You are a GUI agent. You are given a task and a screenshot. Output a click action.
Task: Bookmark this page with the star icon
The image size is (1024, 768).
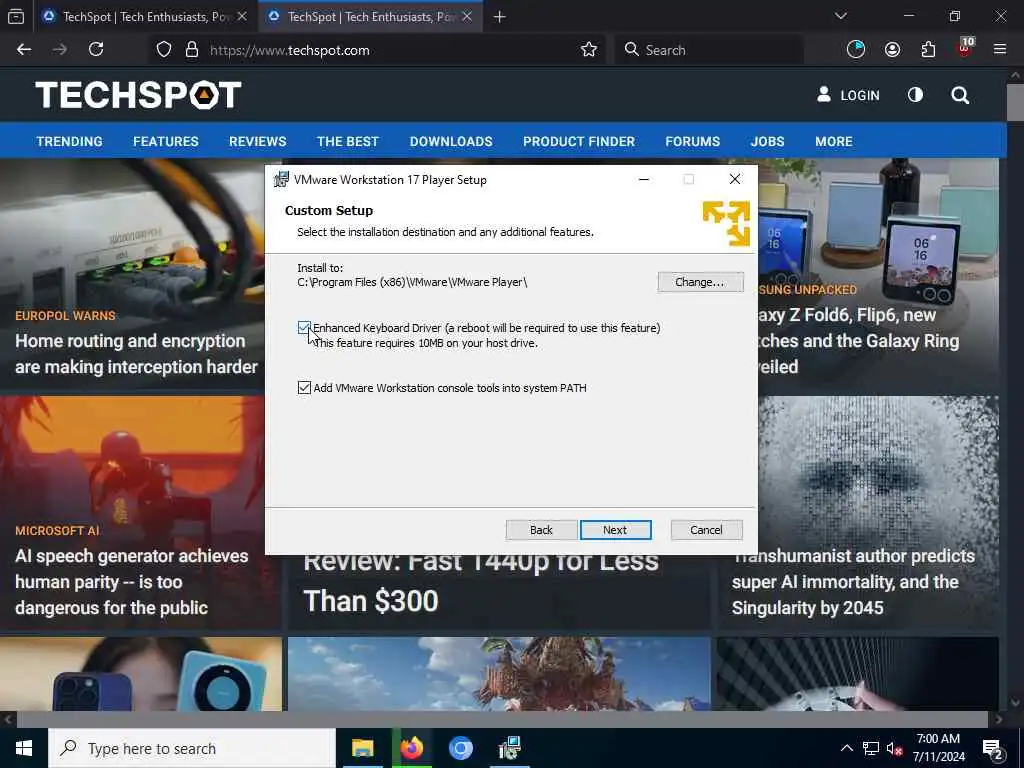588,50
